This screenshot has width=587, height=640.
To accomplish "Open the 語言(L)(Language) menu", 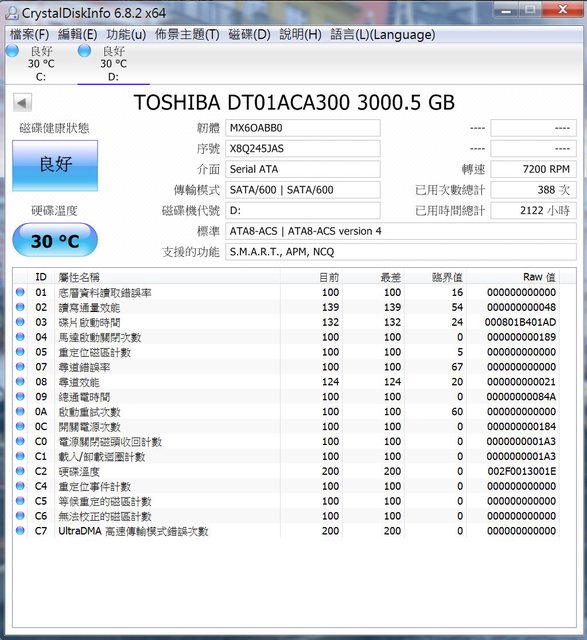I will tap(382, 35).
